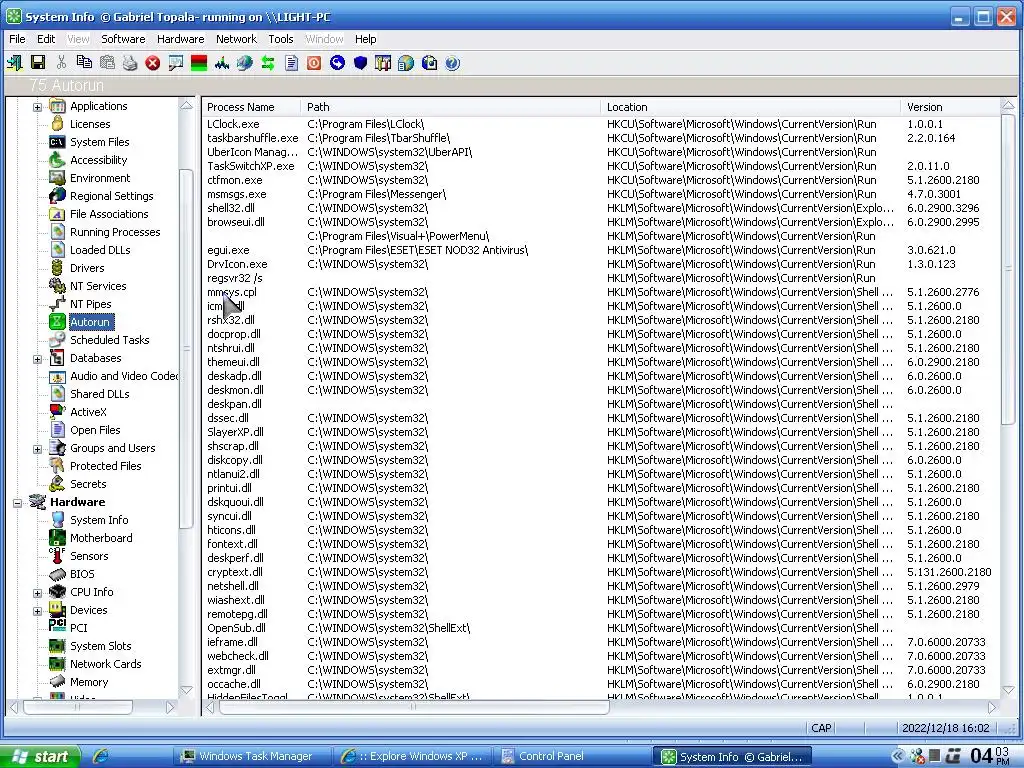Viewport: 1024px width, 768px height.
Task: Open the Help menu
Action: point(366,39)
